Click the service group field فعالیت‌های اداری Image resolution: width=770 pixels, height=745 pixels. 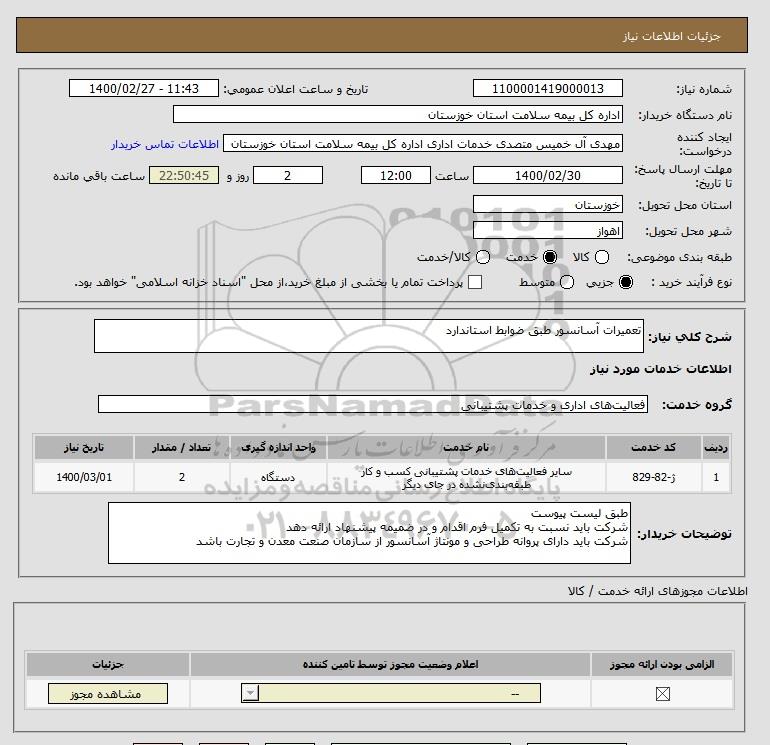click(373, 405)
